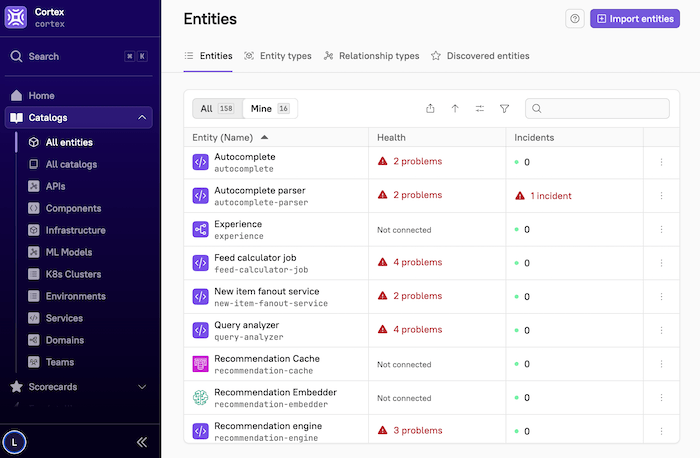View 4 problems for Feed calculator job
Viewport: 700px width, 458px height.
pos(410,262)
